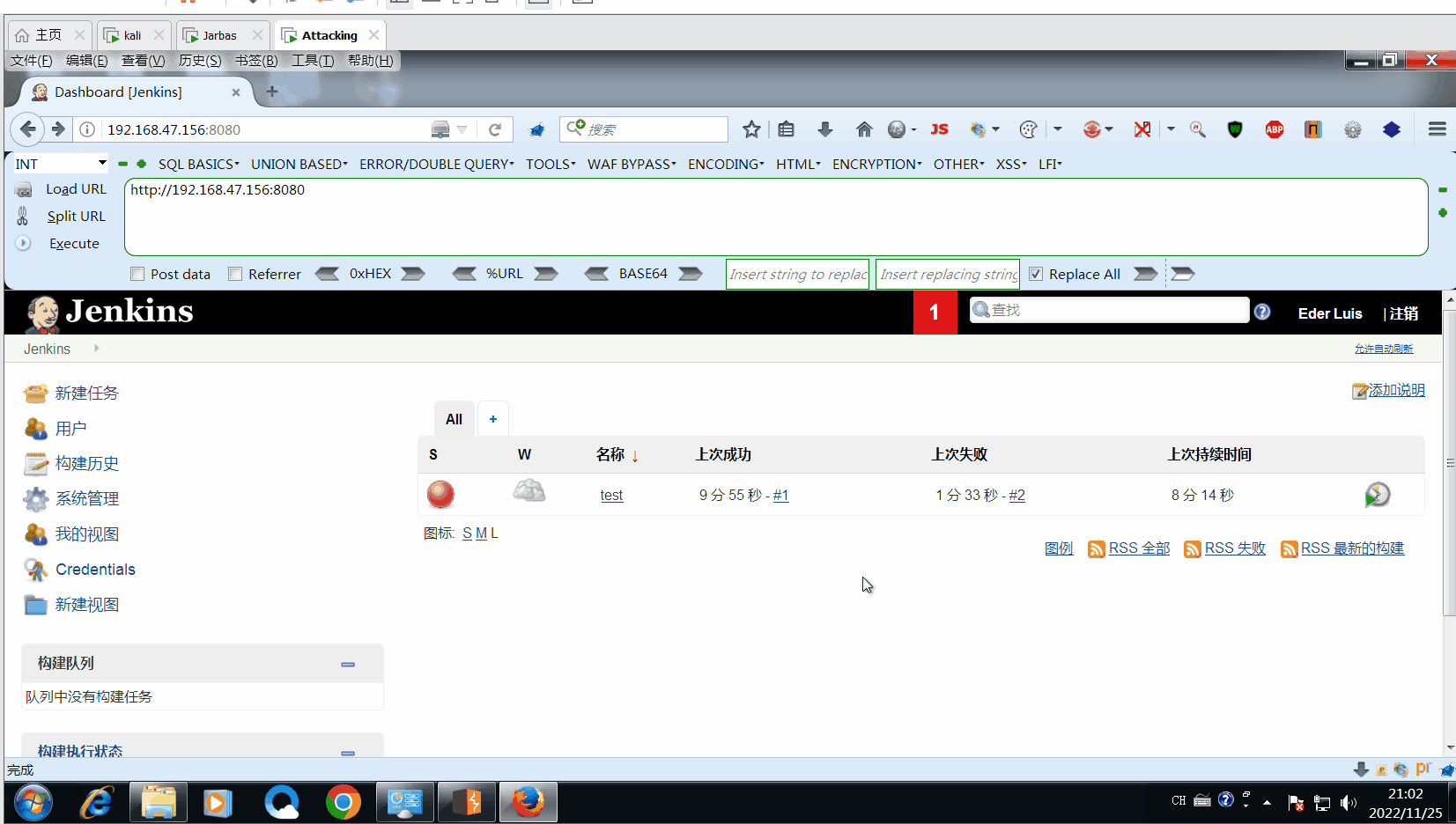Click the HackBar Execute icon

24,243
